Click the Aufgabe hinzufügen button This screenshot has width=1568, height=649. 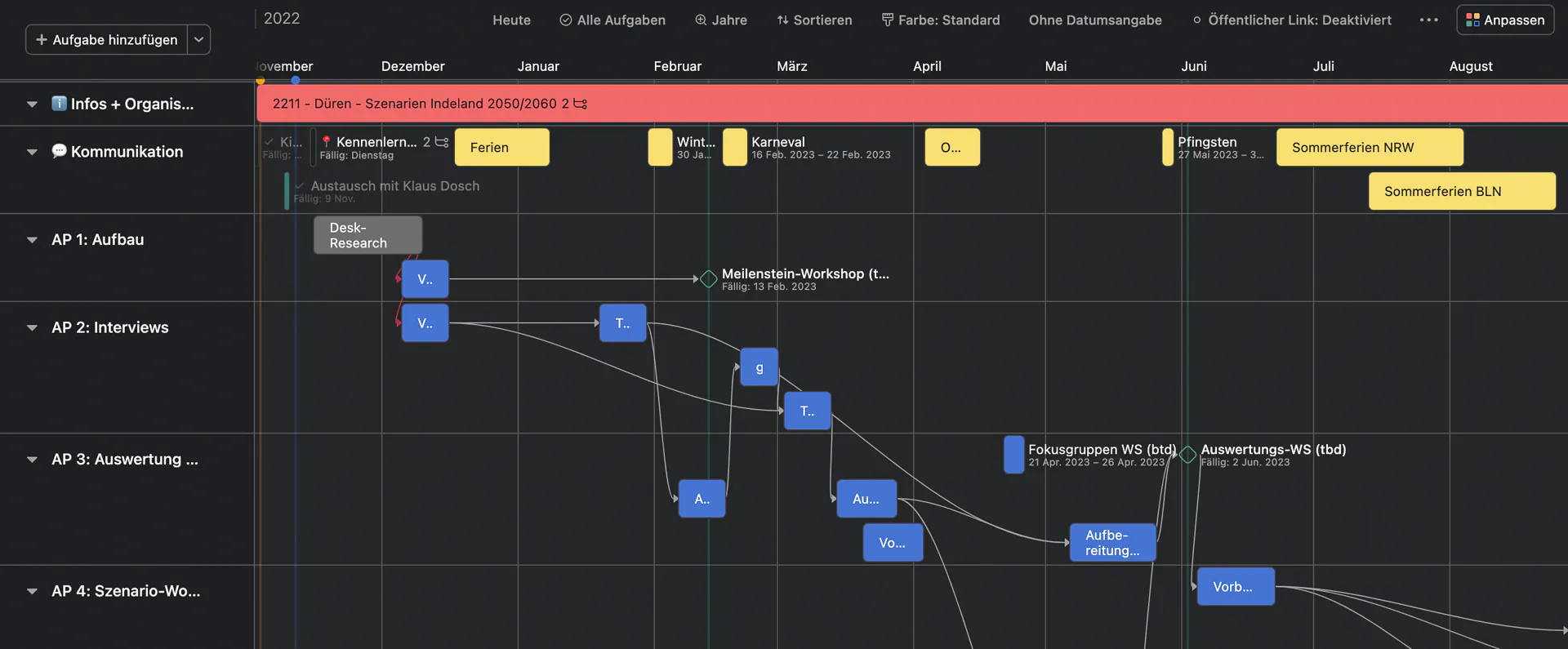[107, 39]
